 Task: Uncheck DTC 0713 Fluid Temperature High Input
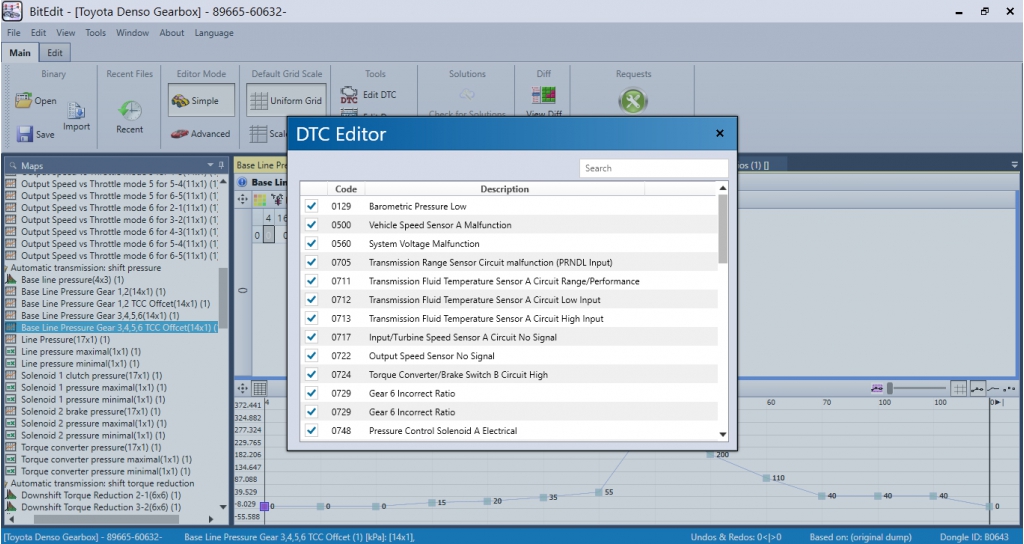(312, 319)
